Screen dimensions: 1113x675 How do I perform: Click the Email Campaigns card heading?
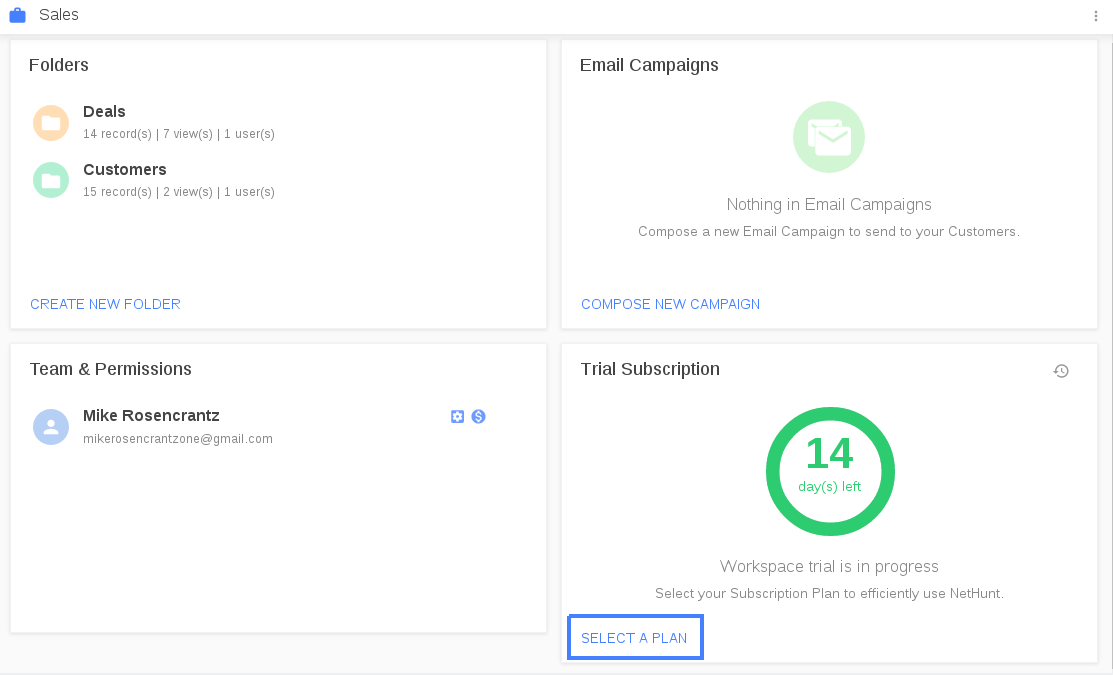point(649,65)
